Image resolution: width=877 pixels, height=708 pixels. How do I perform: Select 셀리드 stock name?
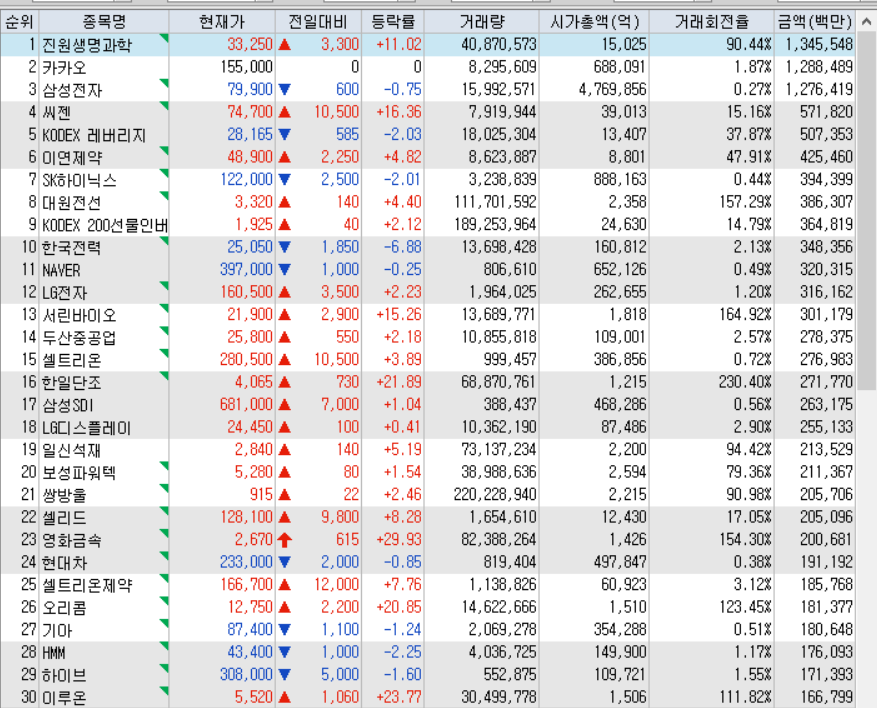point(65,518)
